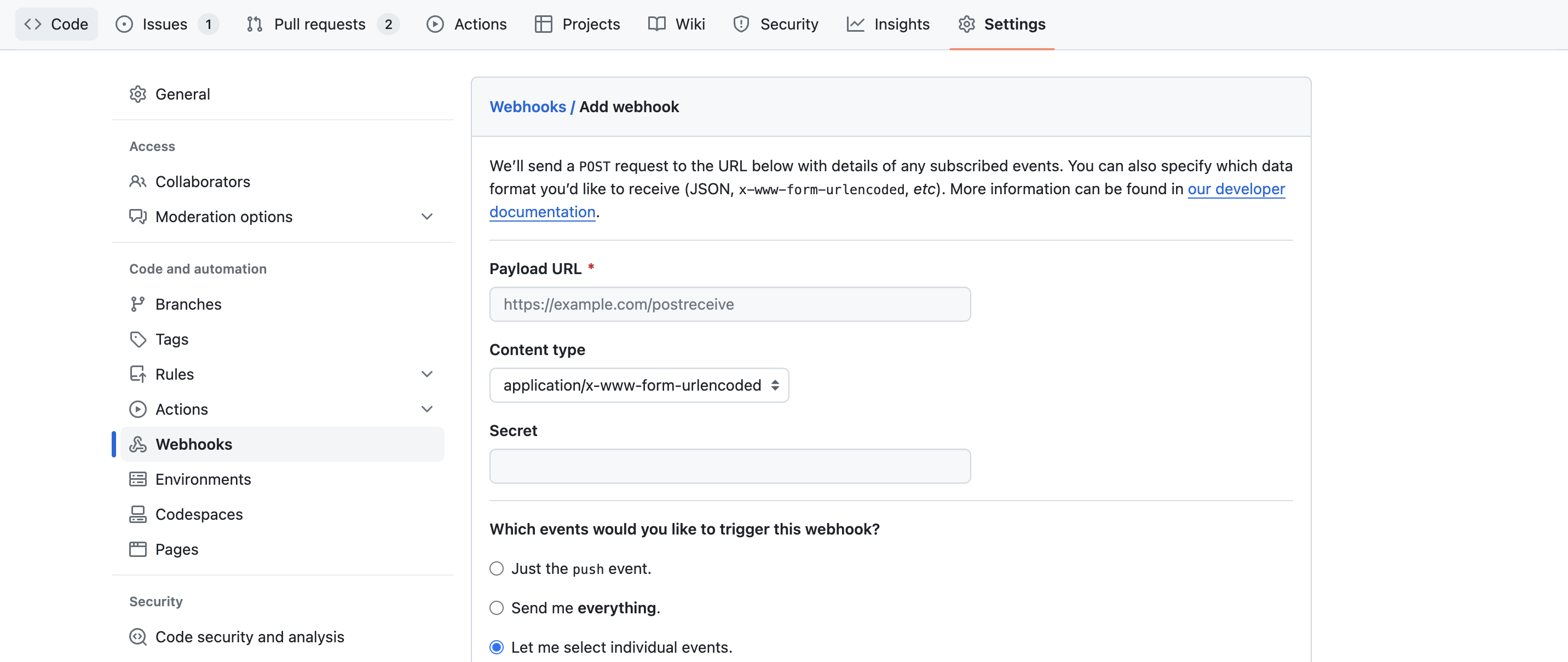Click the Codespaces icon in sidebar
The width and height of the screenshot is (1568, 662).
point(137,514)
